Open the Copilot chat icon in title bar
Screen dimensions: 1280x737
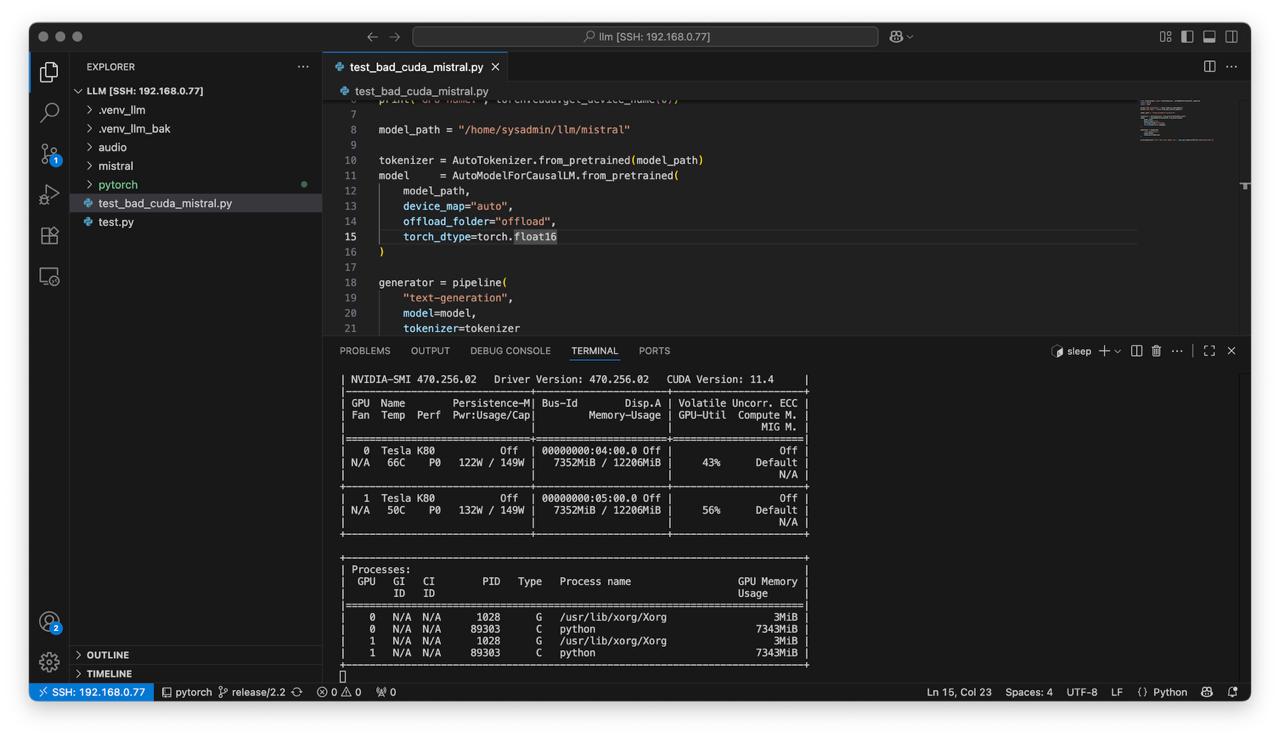896,36
